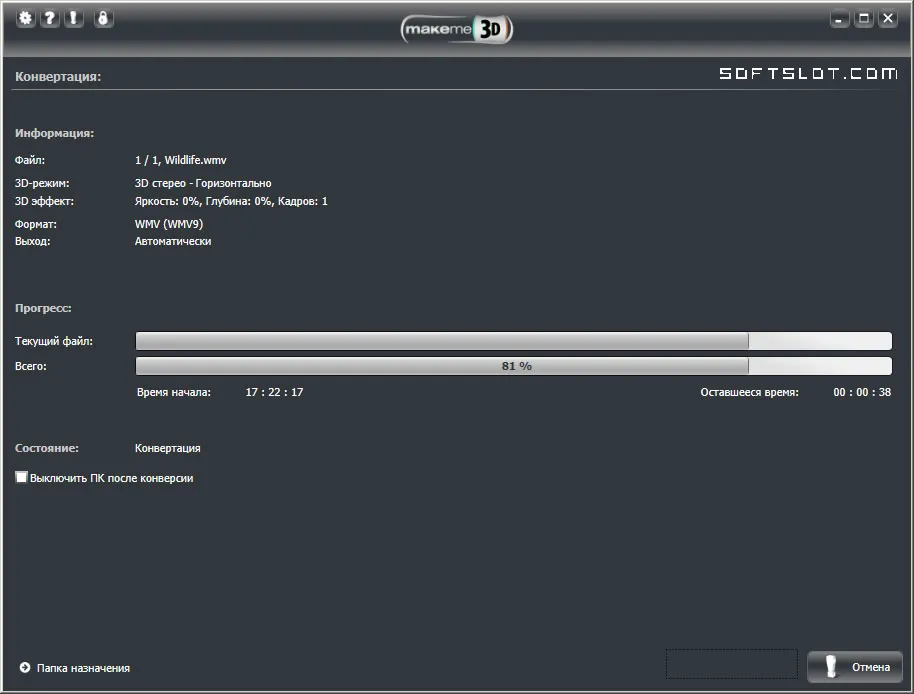914x694 pixels.
Task: Click the empty dashed button beside Отмена
Action: point(732,664)
